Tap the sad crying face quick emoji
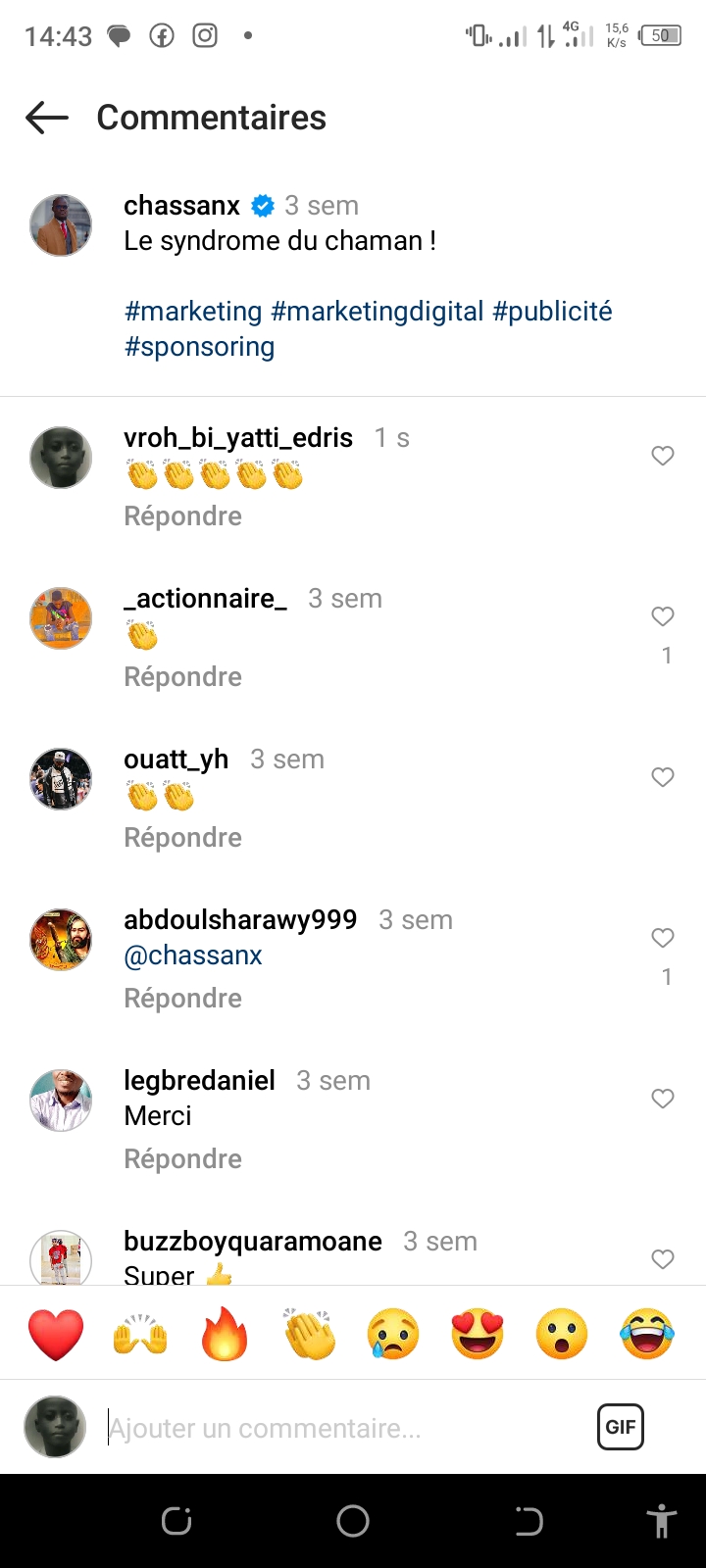Viewport: 706px width, 1568px height. click(393, 1334)
